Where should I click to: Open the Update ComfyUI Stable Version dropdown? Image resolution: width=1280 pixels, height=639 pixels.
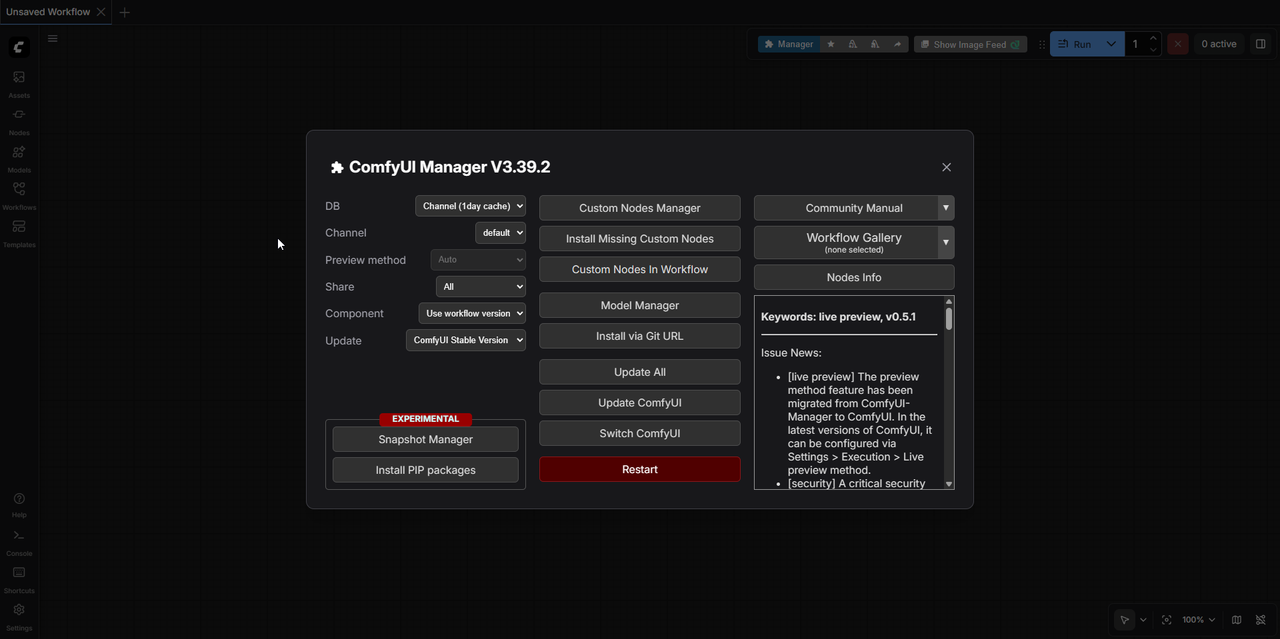(466, 340)
